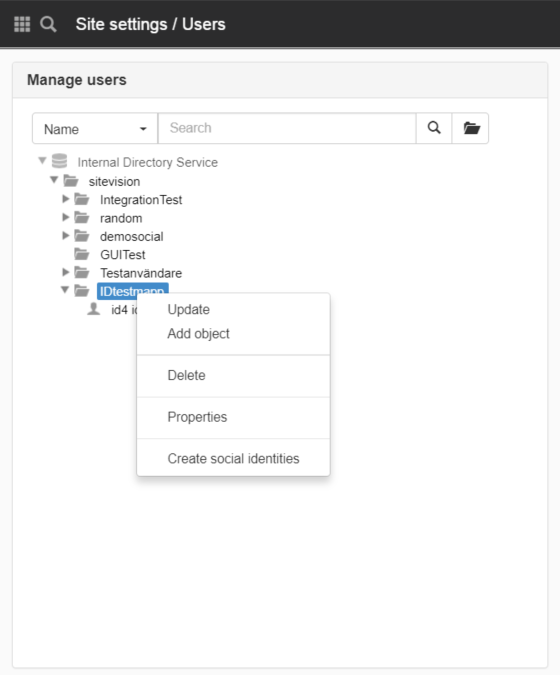Expand the demosocial folder arrow

tap(65, 235)
